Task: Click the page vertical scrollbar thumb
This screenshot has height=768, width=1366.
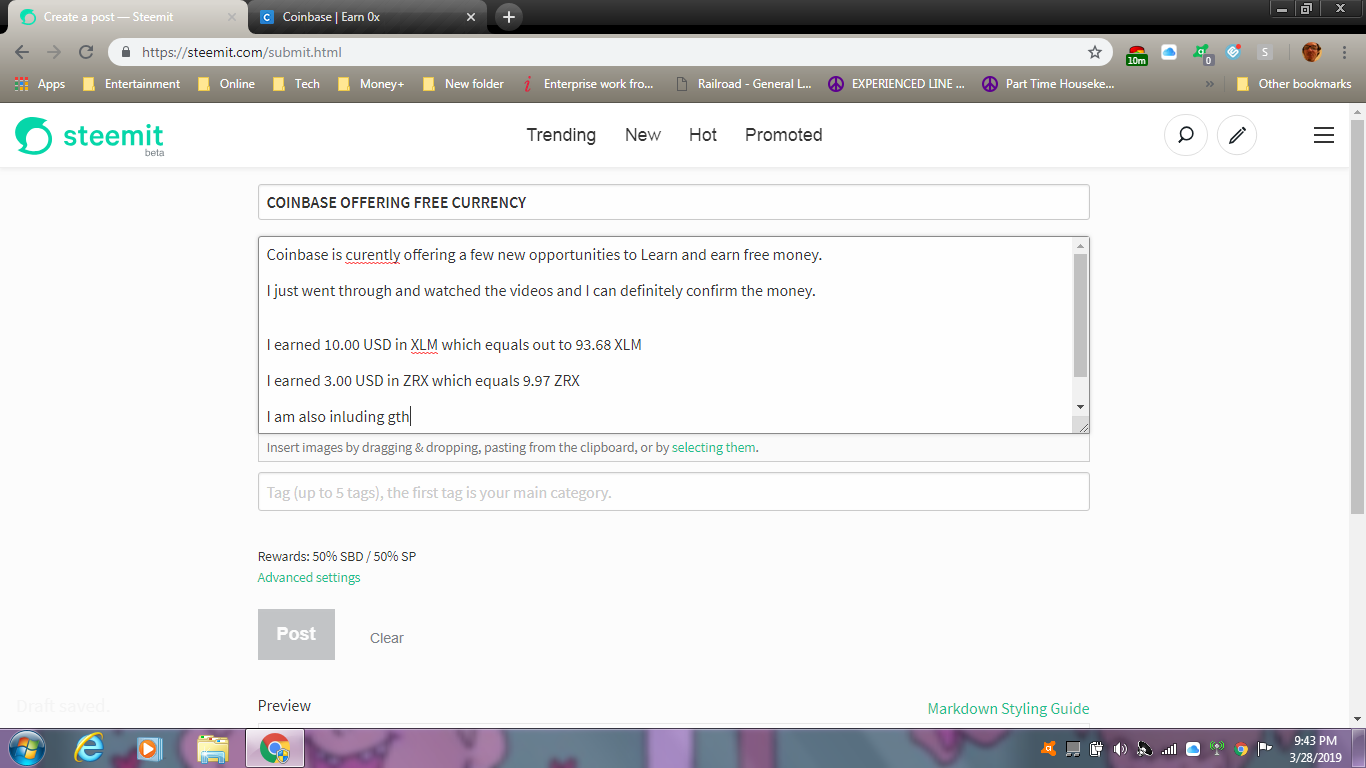Action: point(1357,316)
